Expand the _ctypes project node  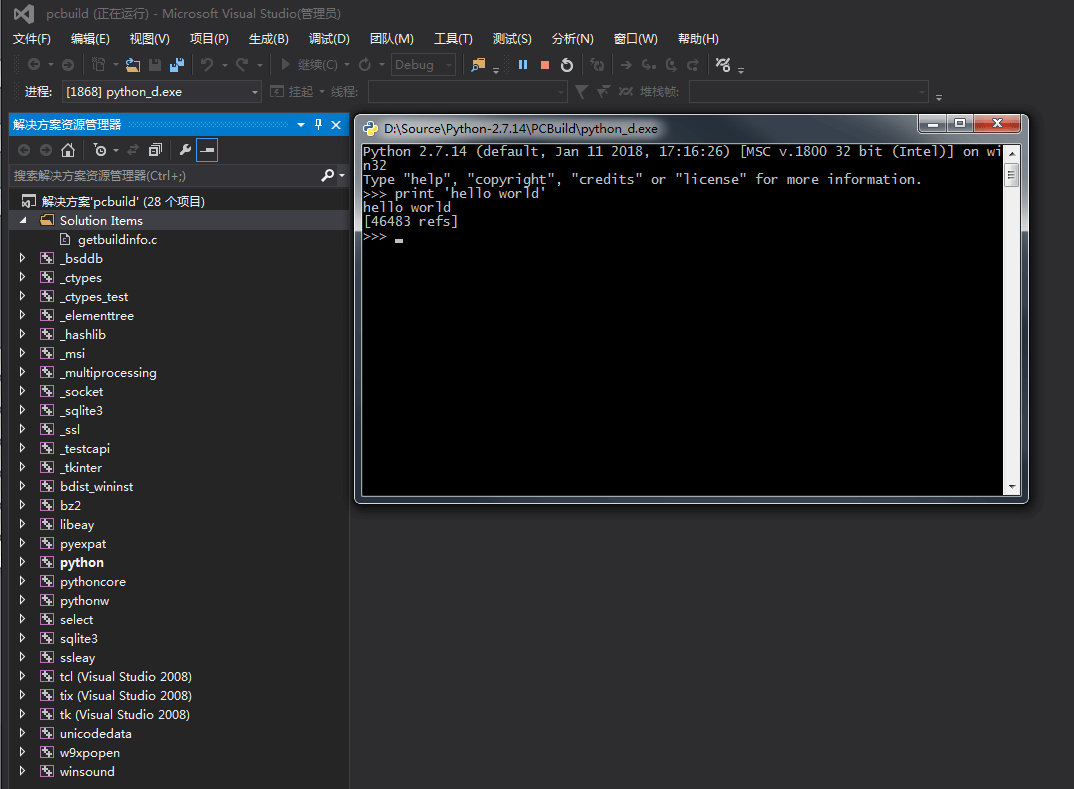tap(23, 277)
